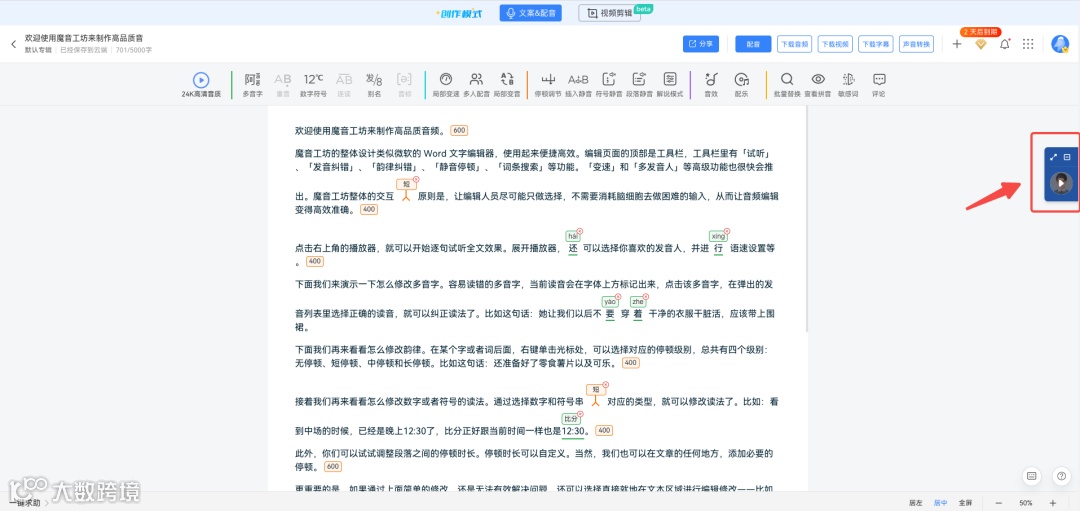Click the 下载视频 button
Viewport: 1080px width, 511px height.
[x=835, y=44]
